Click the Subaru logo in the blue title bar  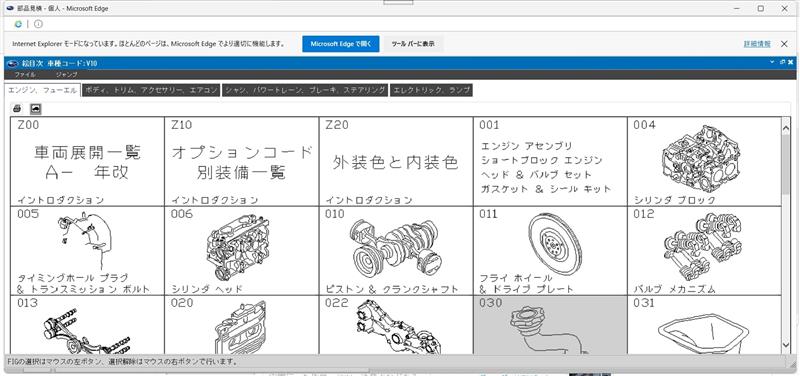coord(13,63)
